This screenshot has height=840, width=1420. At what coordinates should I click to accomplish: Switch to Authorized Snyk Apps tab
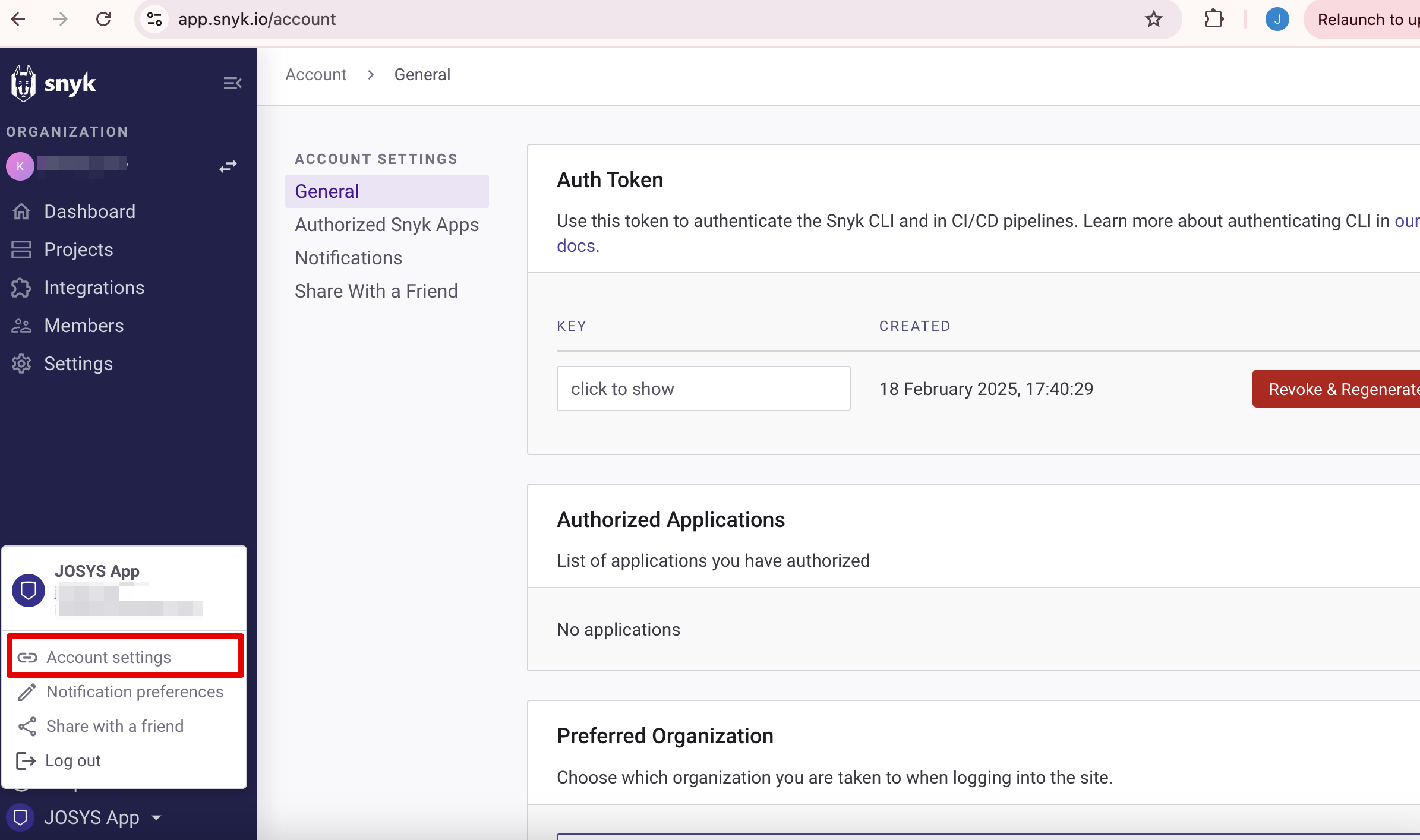[x=386, y=225]
